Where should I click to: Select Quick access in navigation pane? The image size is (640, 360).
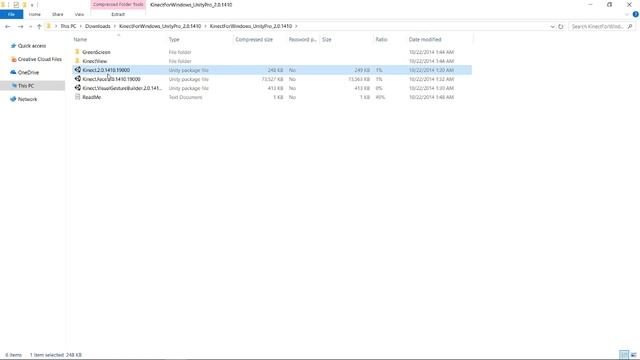tap(32, 46)
